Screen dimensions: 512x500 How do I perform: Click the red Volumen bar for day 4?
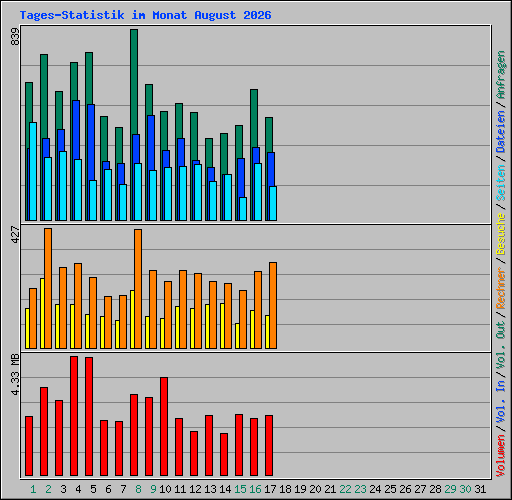click(74, 416)
